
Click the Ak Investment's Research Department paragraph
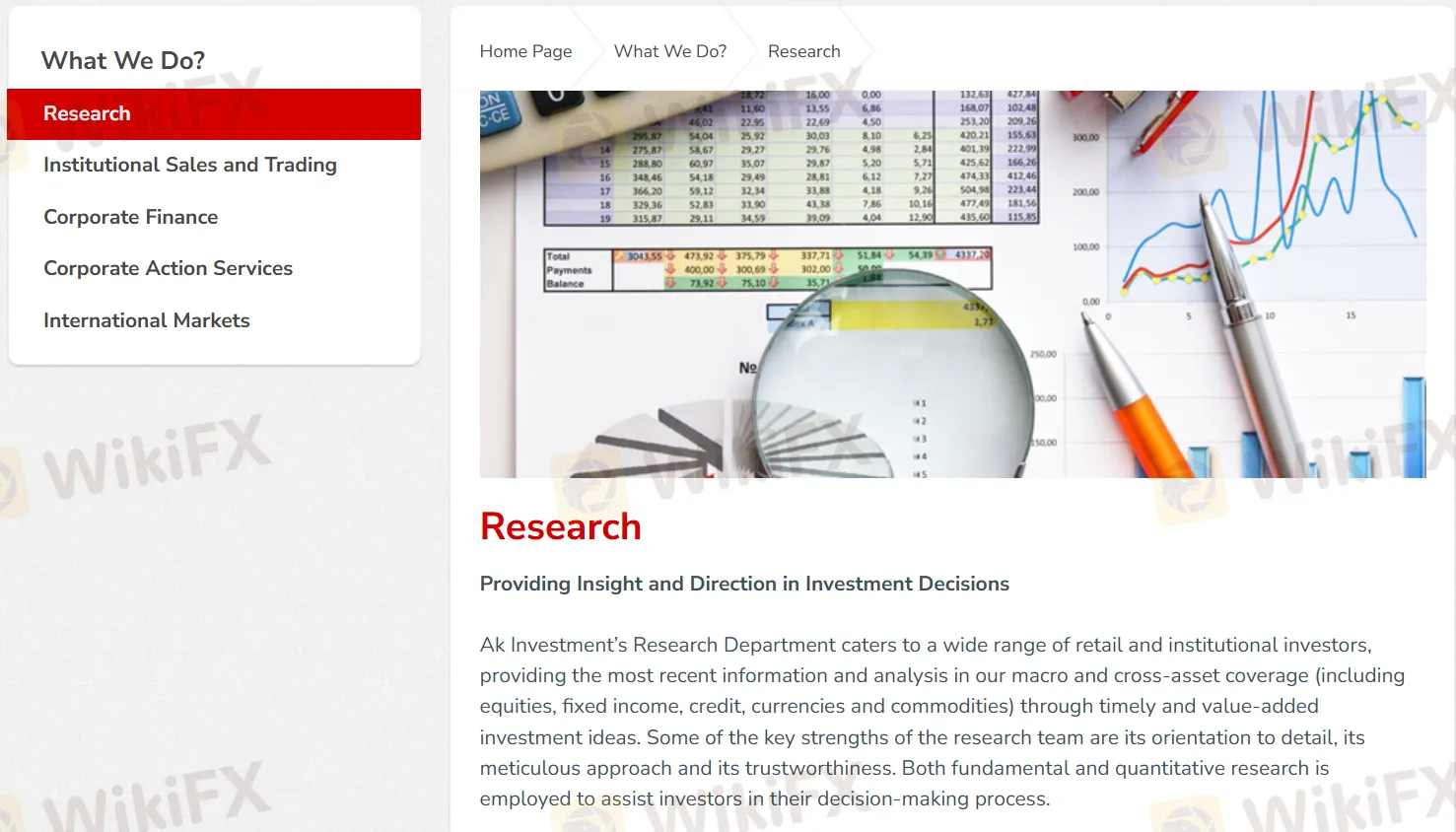pyautogui.click(x=941, y=722)
